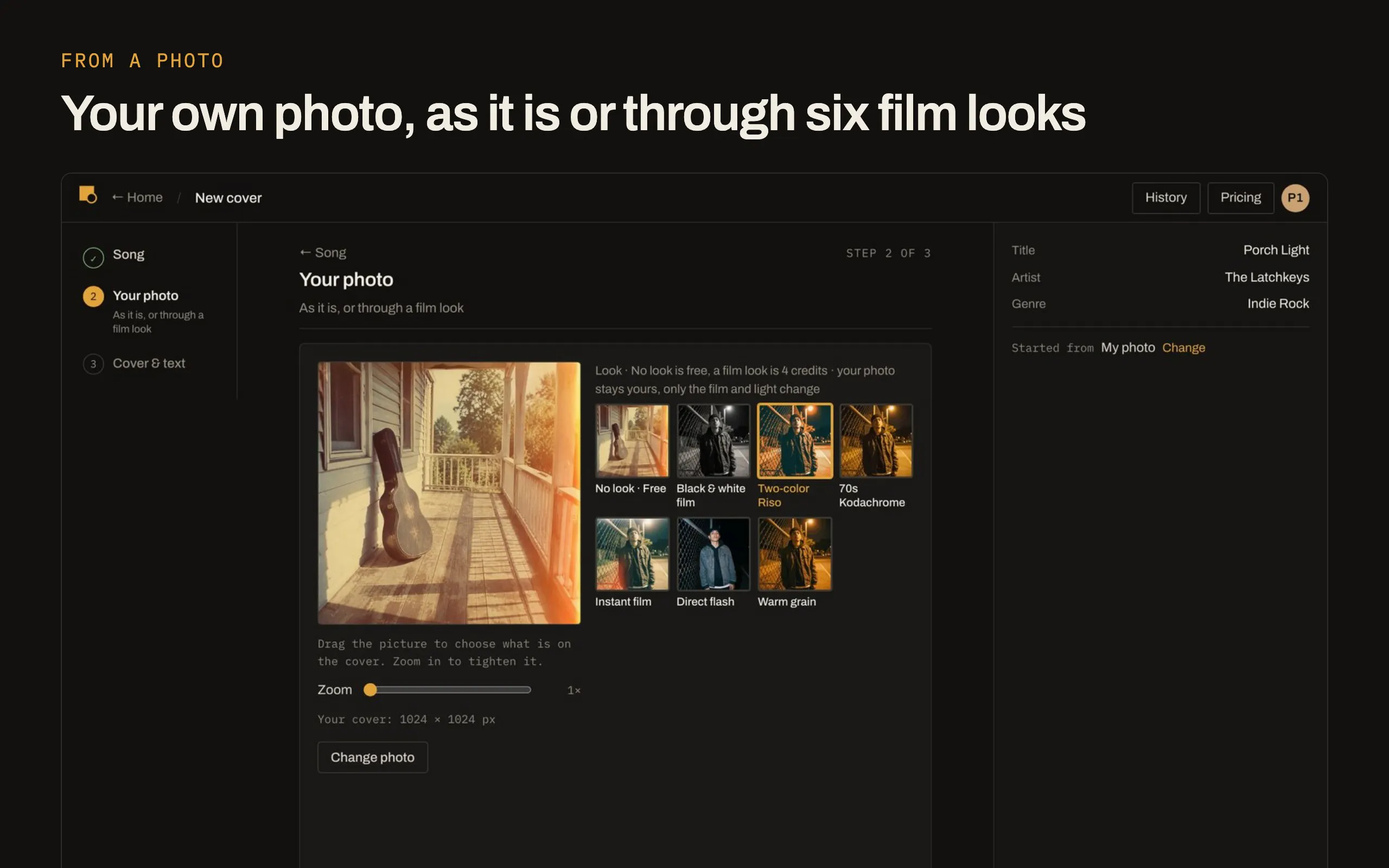Choose the Instant film look
Image resolution: width=1389 pixels, height=868 pixels.
(x=632, y=554)
